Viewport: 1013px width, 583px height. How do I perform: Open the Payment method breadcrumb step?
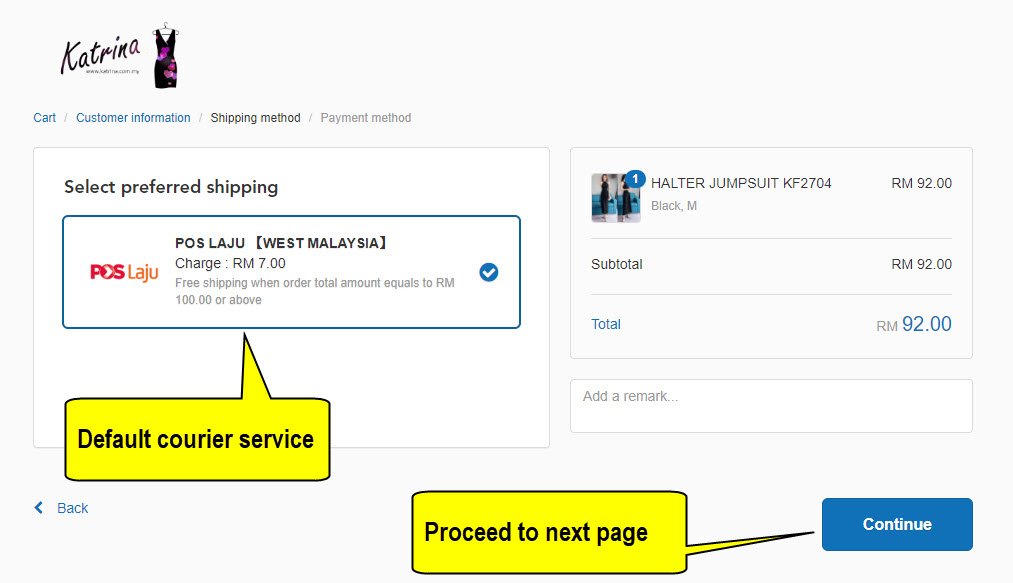(365, 118)
